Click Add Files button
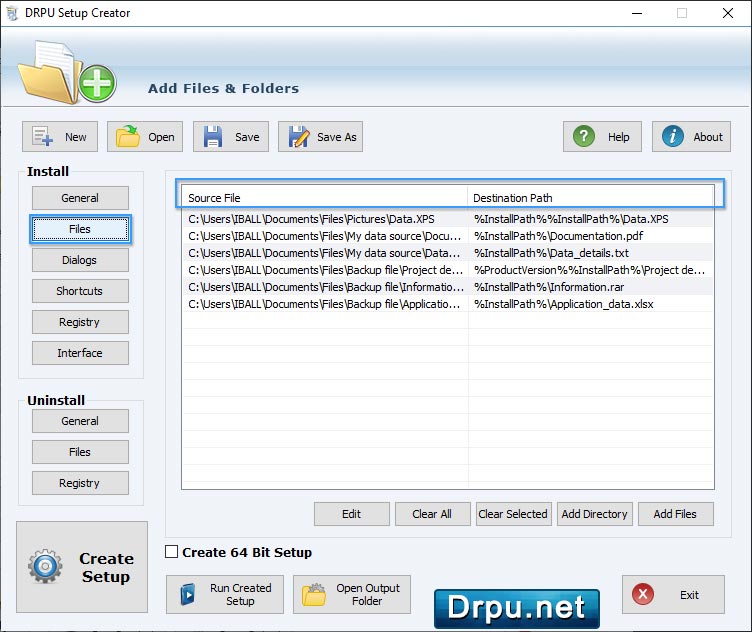Image resolution: width=752 pixels, height=632 pixels. [676, 514]
